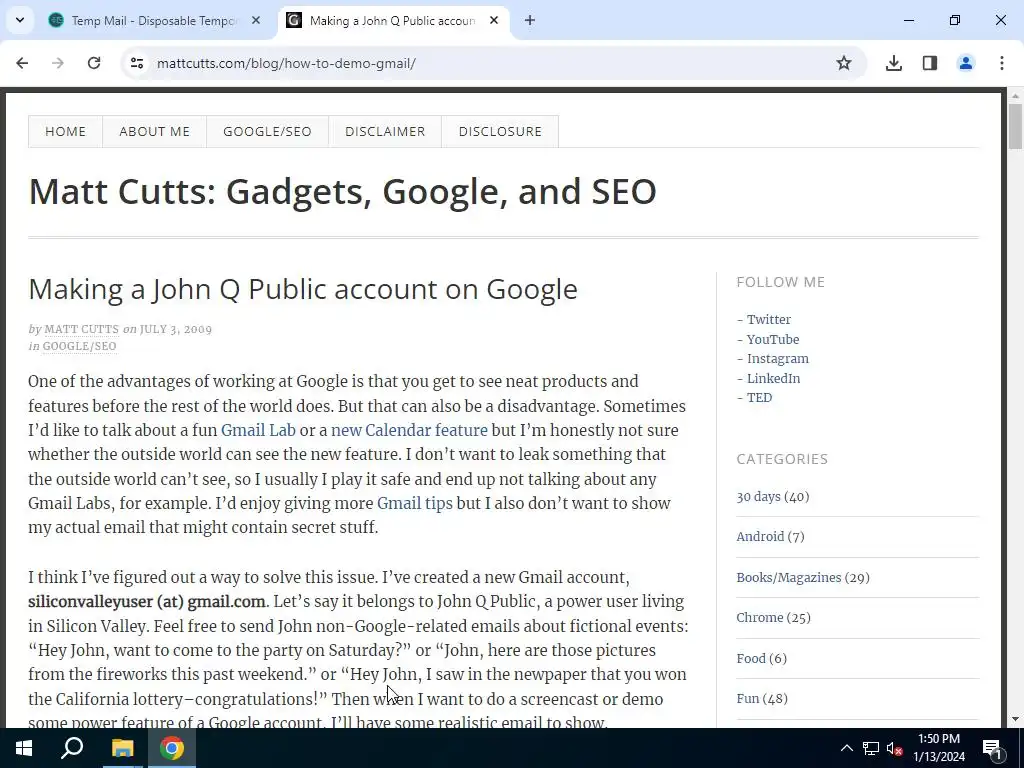Image resolution: width=1024 pixels, height=768 pixels.
Task: Open Chrome downloads icon
Action: tap(894, 63)
